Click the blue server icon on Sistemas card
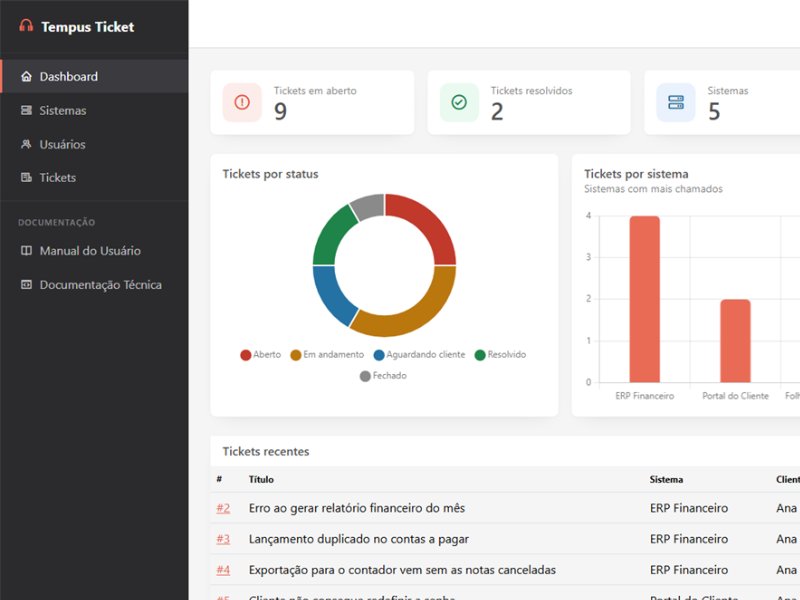Screen dimensions: 800x600 point(676,103)
